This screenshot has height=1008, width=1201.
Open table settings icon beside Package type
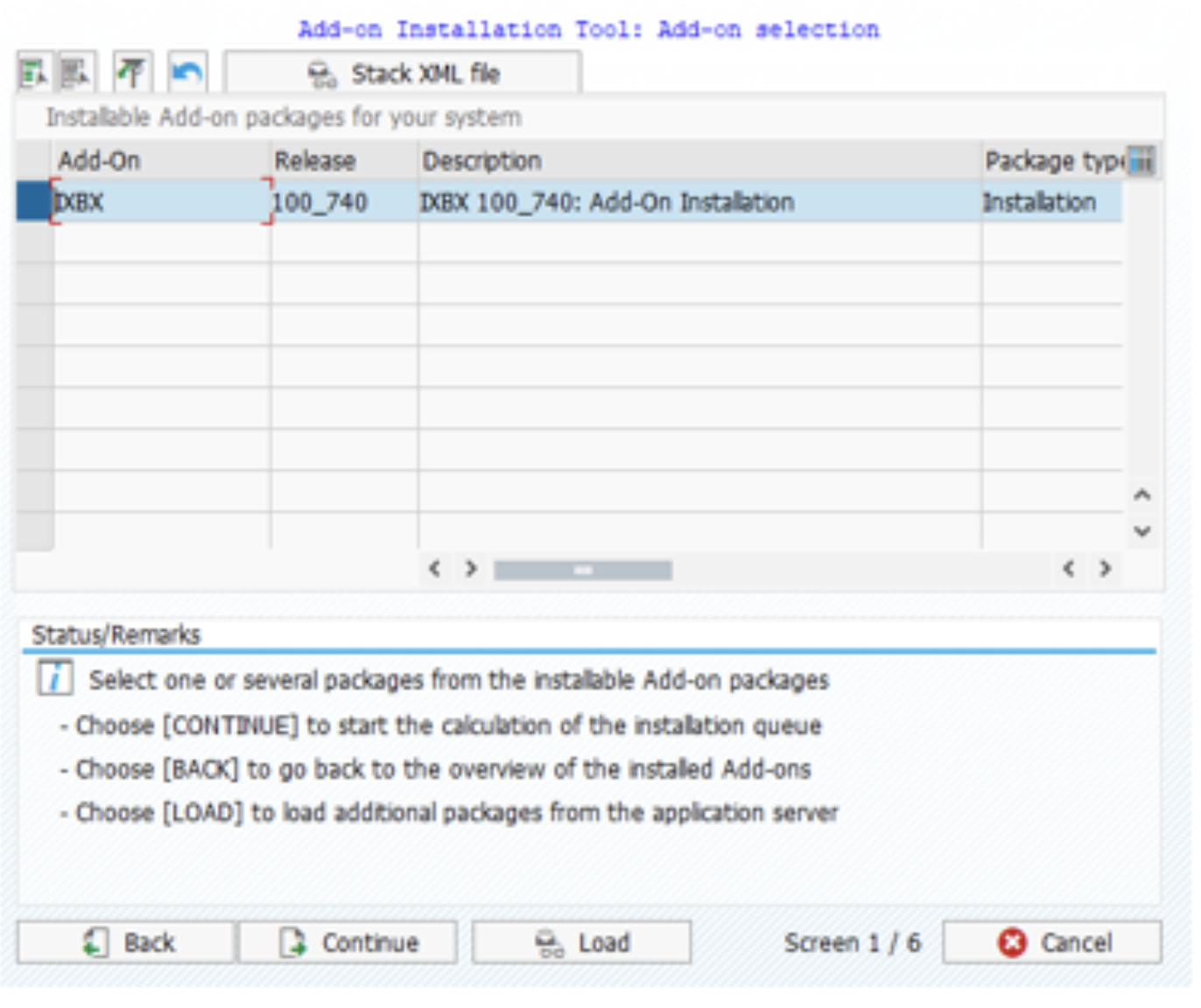coord(1141,161)
